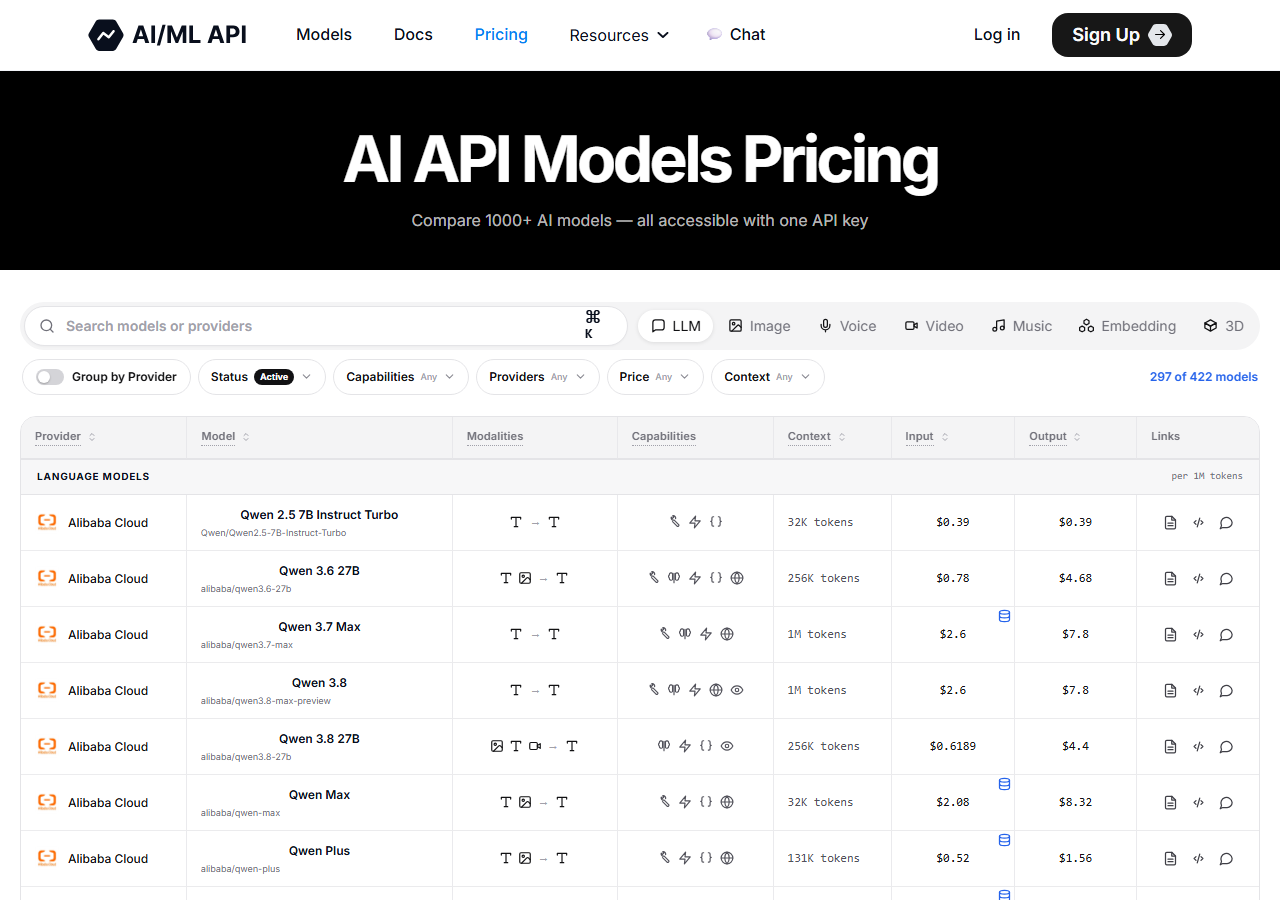The image size is (1280, 900).
Task: Open docs page icon for Qwen 2.5 7B Instruct Turbo
Action: pos(1170,523)
